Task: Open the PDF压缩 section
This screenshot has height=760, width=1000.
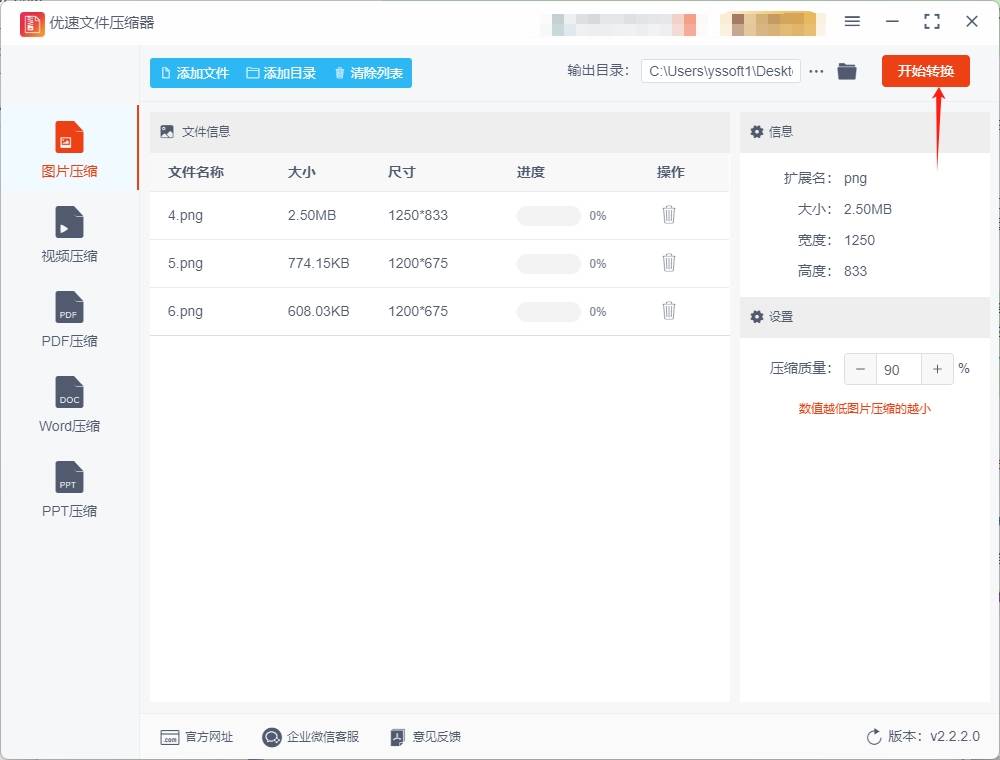Action: click(x=69, y=319)
